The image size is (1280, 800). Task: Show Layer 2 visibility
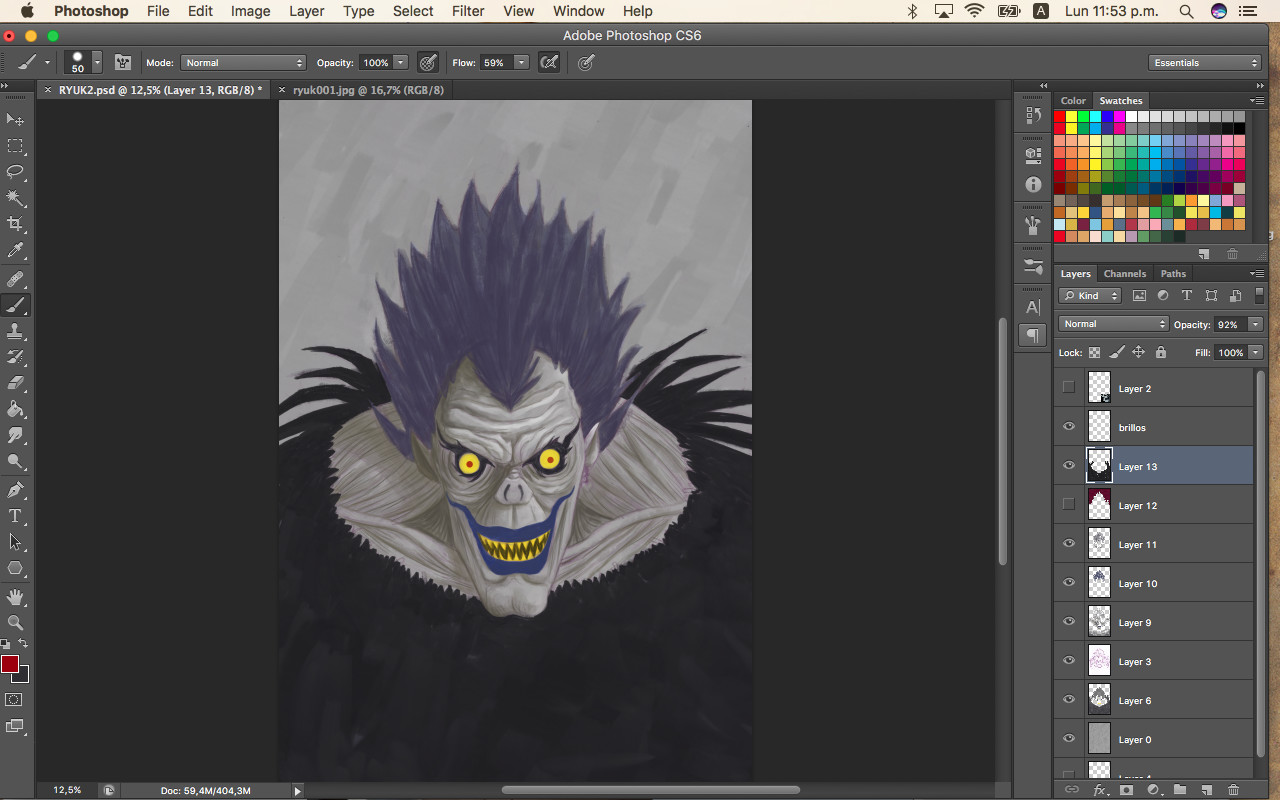(x=1069, y=388)
